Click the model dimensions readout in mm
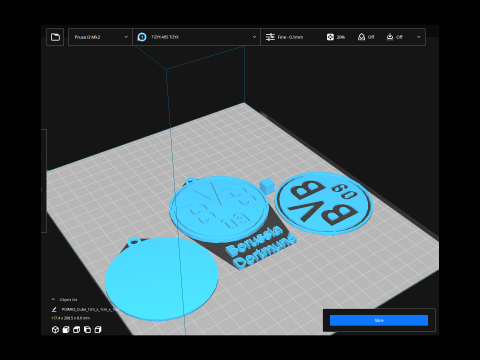This screenshot has height=360, width=480. tap(70, 318)
